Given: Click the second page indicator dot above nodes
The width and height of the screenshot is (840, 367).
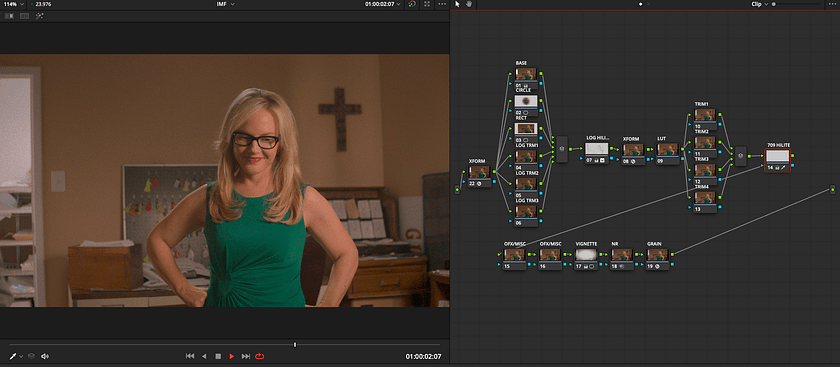Looking at the screenshot, I should click(x=648, y=4).
